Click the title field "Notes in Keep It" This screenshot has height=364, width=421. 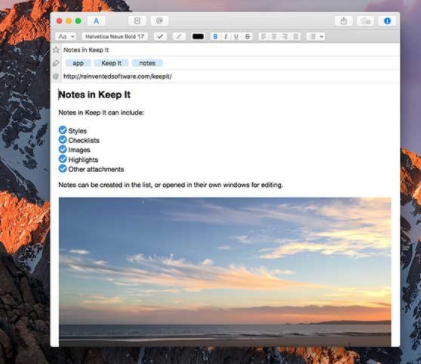click(231, 50)
